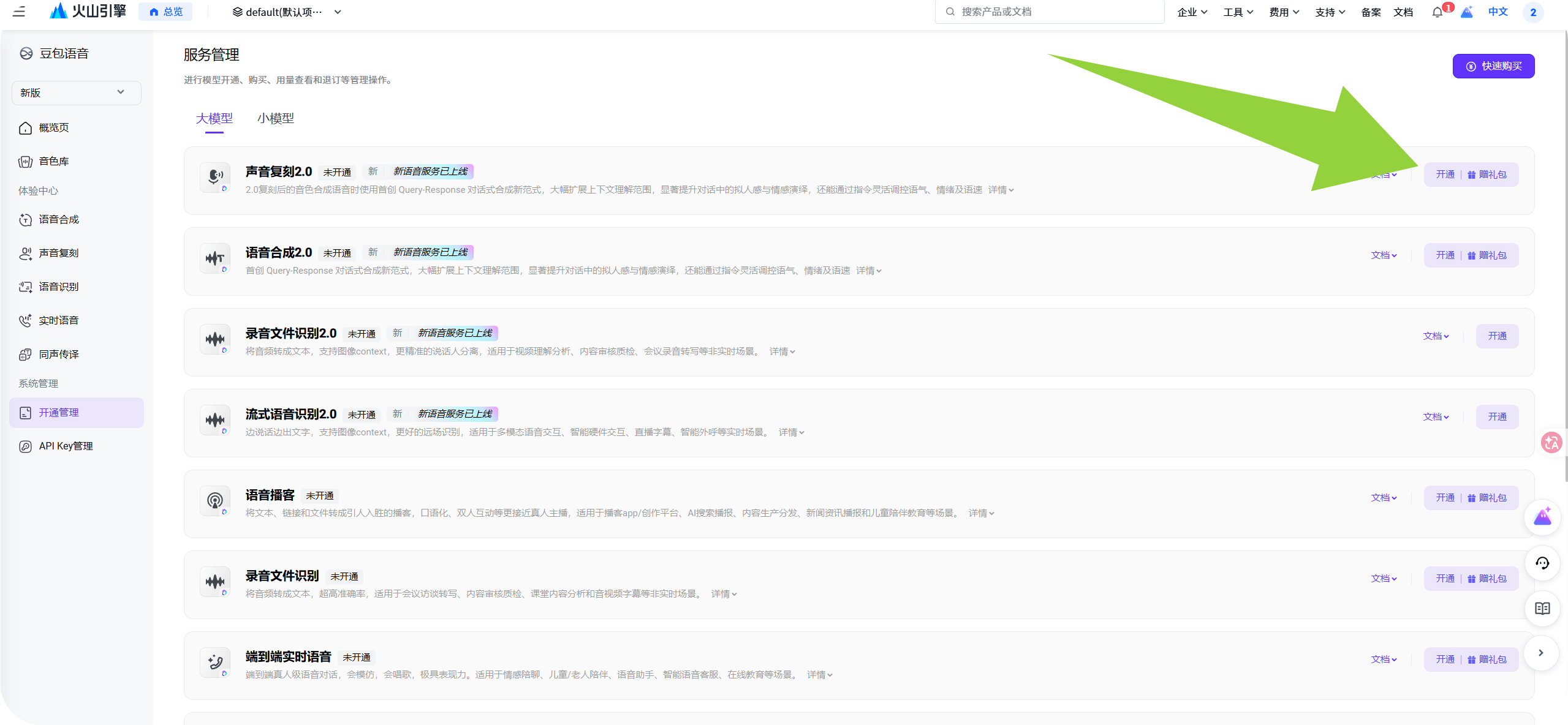Select the 大模型 tab
The width and height of the screenshot is (1568, 725).
coord(214,118)
